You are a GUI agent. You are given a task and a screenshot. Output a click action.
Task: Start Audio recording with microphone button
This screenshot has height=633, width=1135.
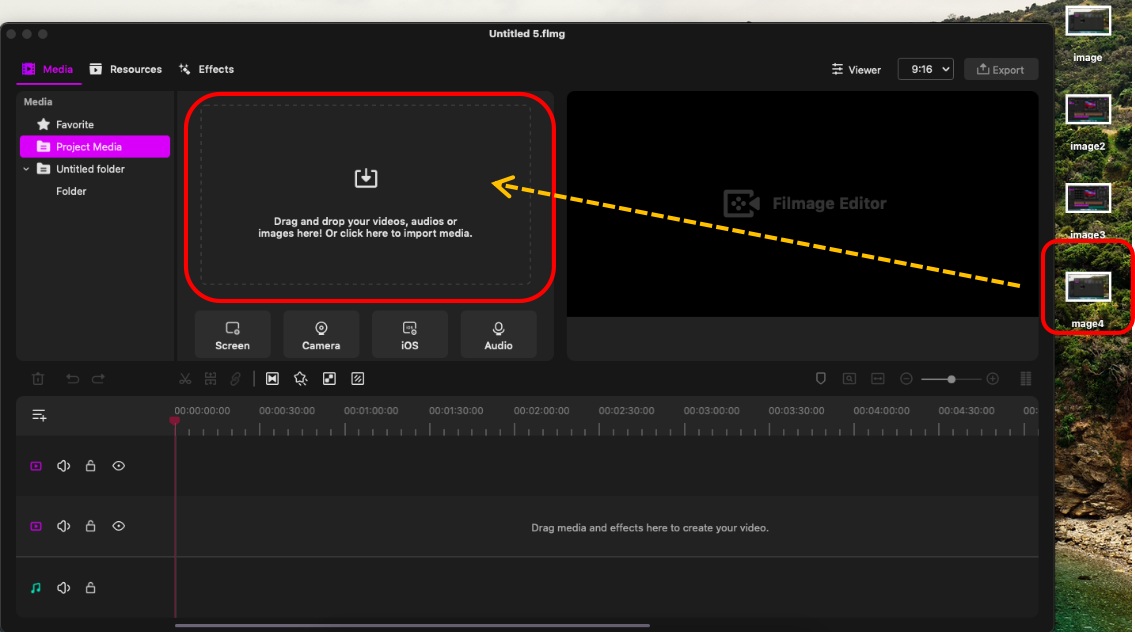498,335
